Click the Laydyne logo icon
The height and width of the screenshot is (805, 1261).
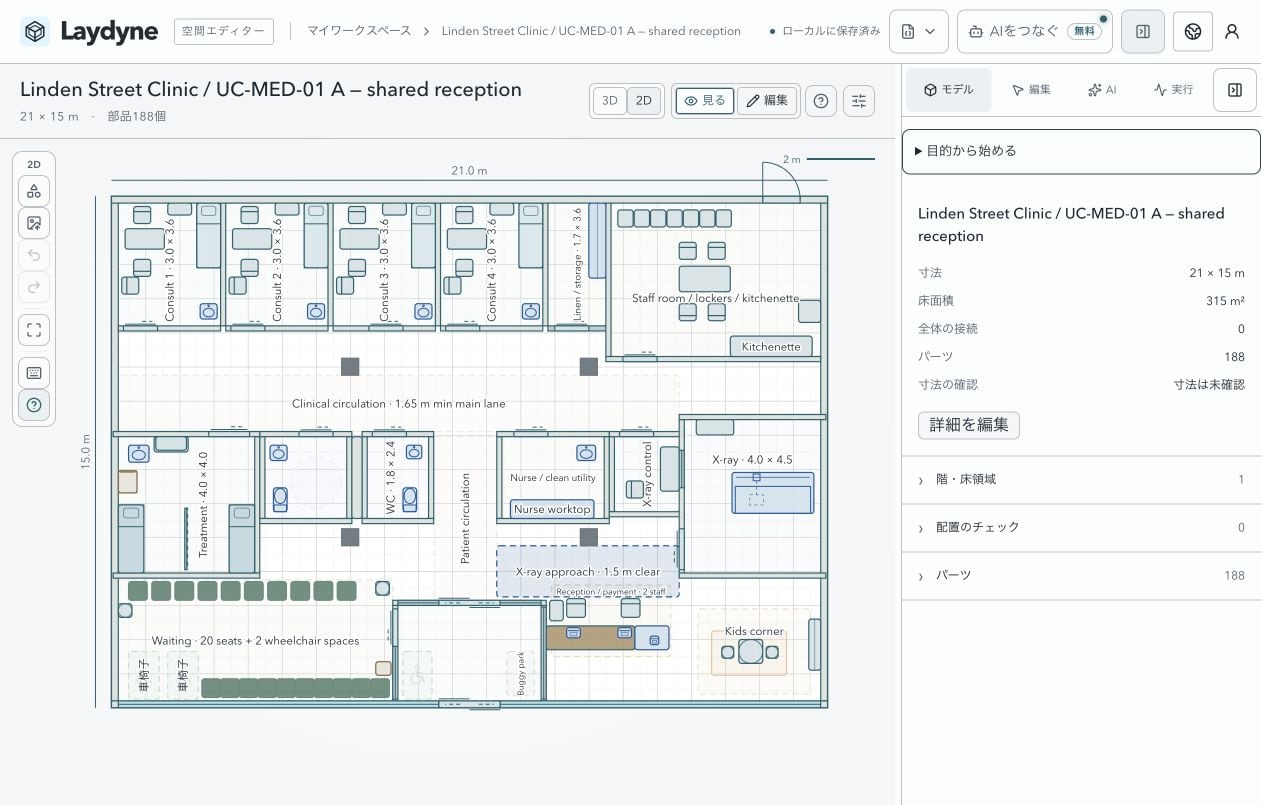click(x=35, y=32)
